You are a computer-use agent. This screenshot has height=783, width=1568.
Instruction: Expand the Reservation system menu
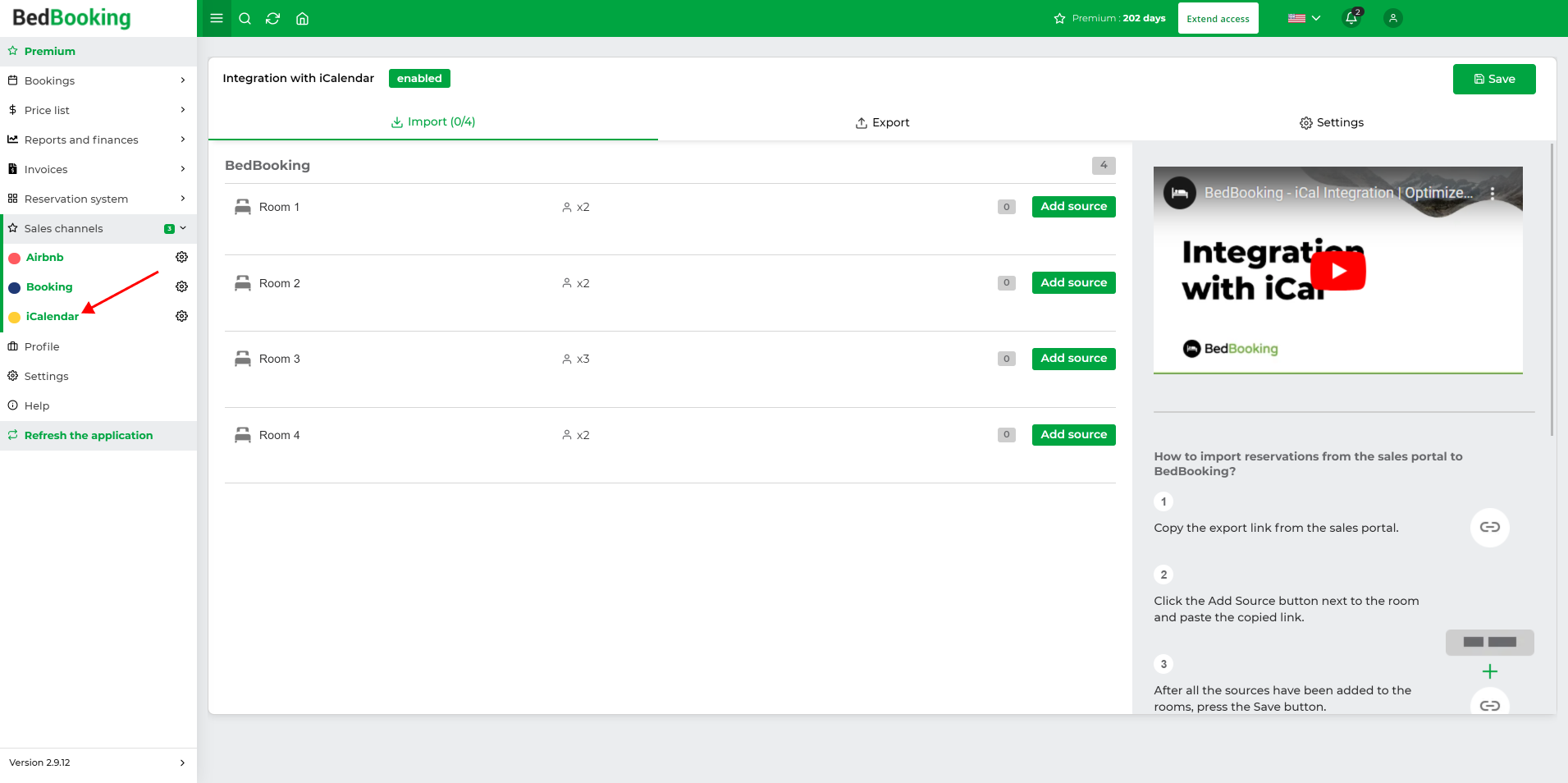pos(98,199)
